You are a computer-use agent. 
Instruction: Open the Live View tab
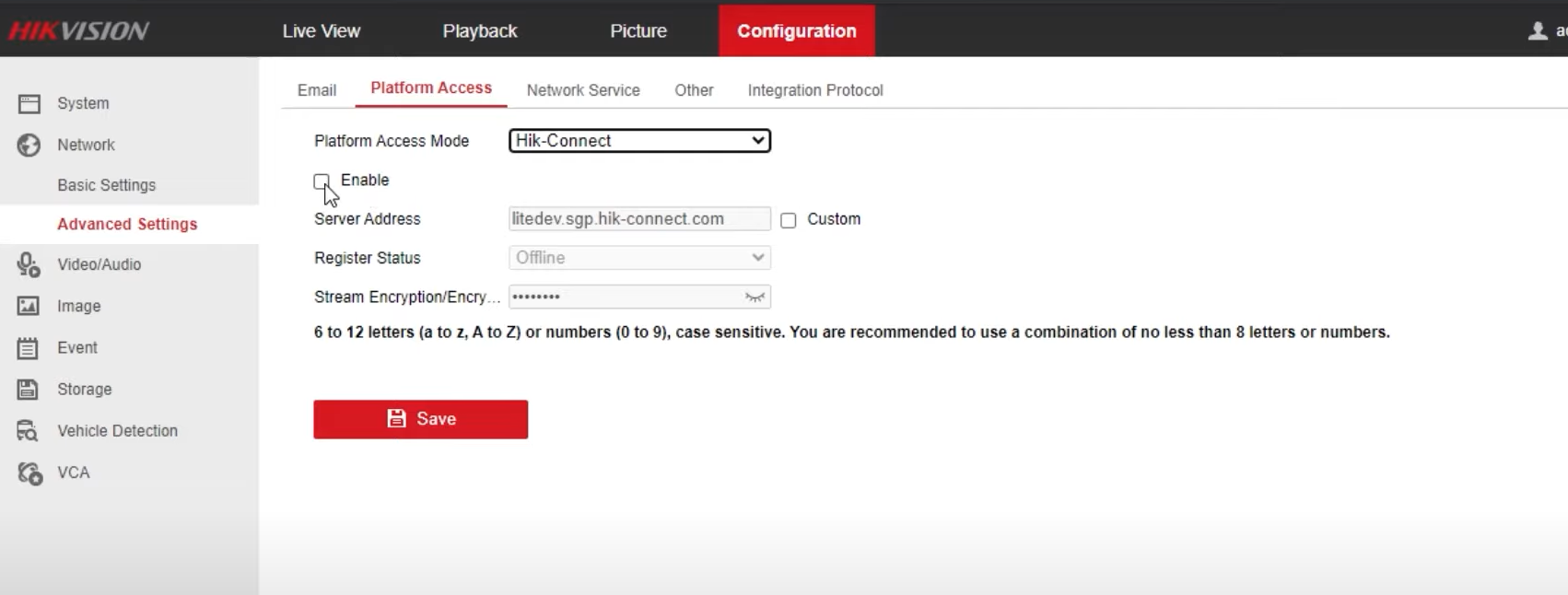(322, 30)
